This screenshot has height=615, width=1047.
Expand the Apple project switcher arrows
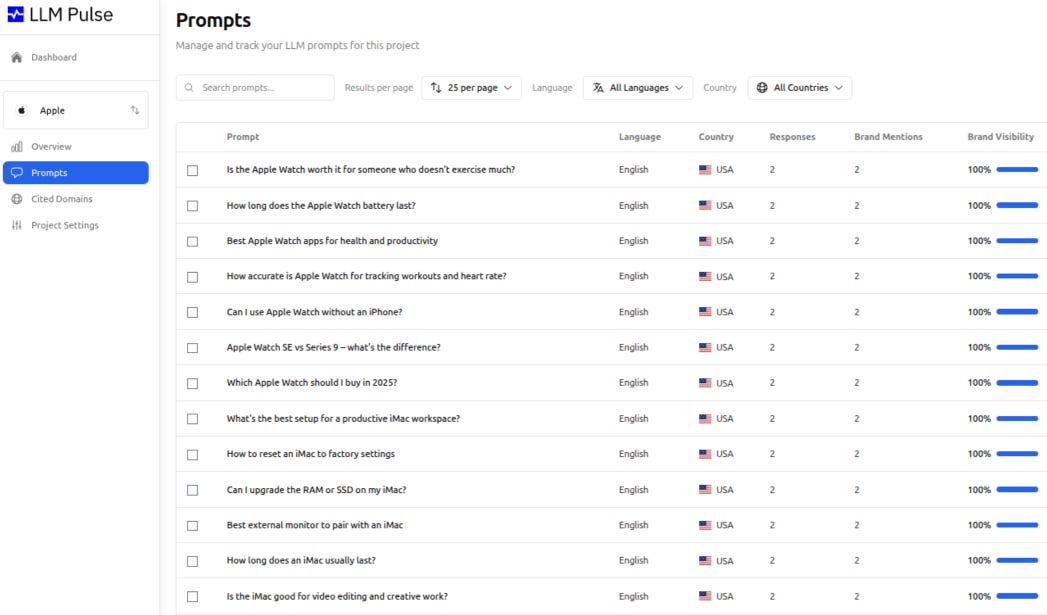135,110
